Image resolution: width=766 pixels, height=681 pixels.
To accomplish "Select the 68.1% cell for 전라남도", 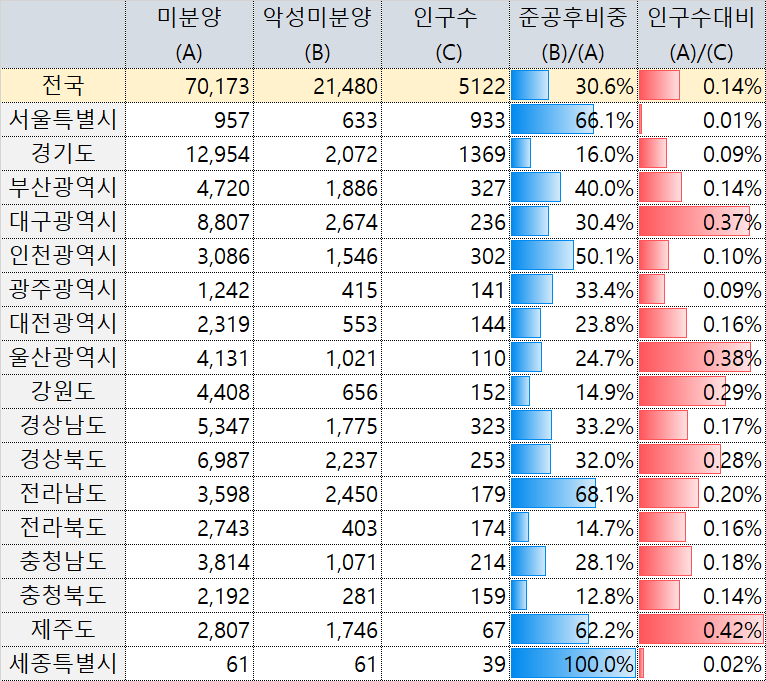I will [574, 493].
